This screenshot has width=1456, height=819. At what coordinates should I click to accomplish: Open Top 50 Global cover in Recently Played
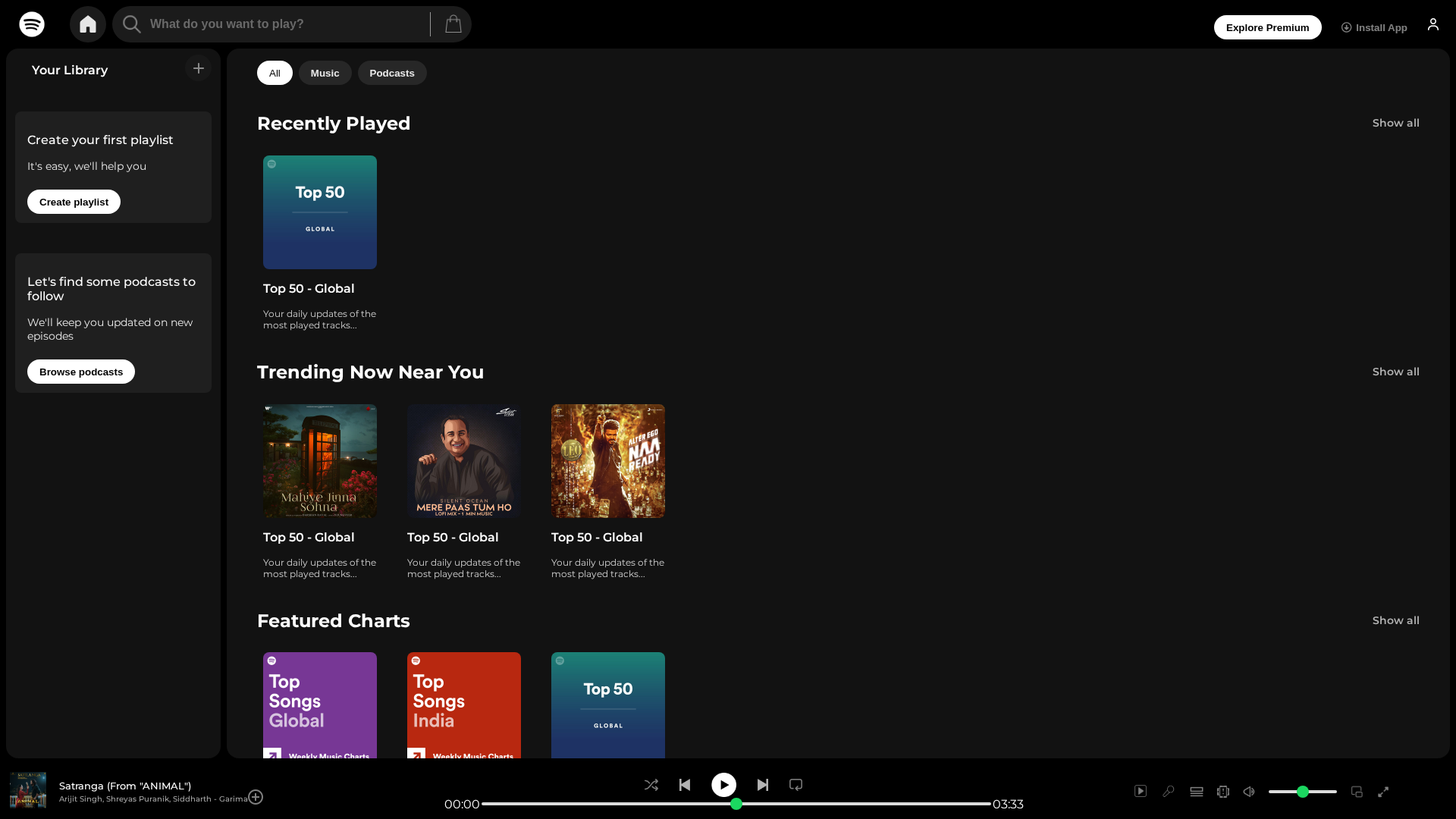(320, 212)
